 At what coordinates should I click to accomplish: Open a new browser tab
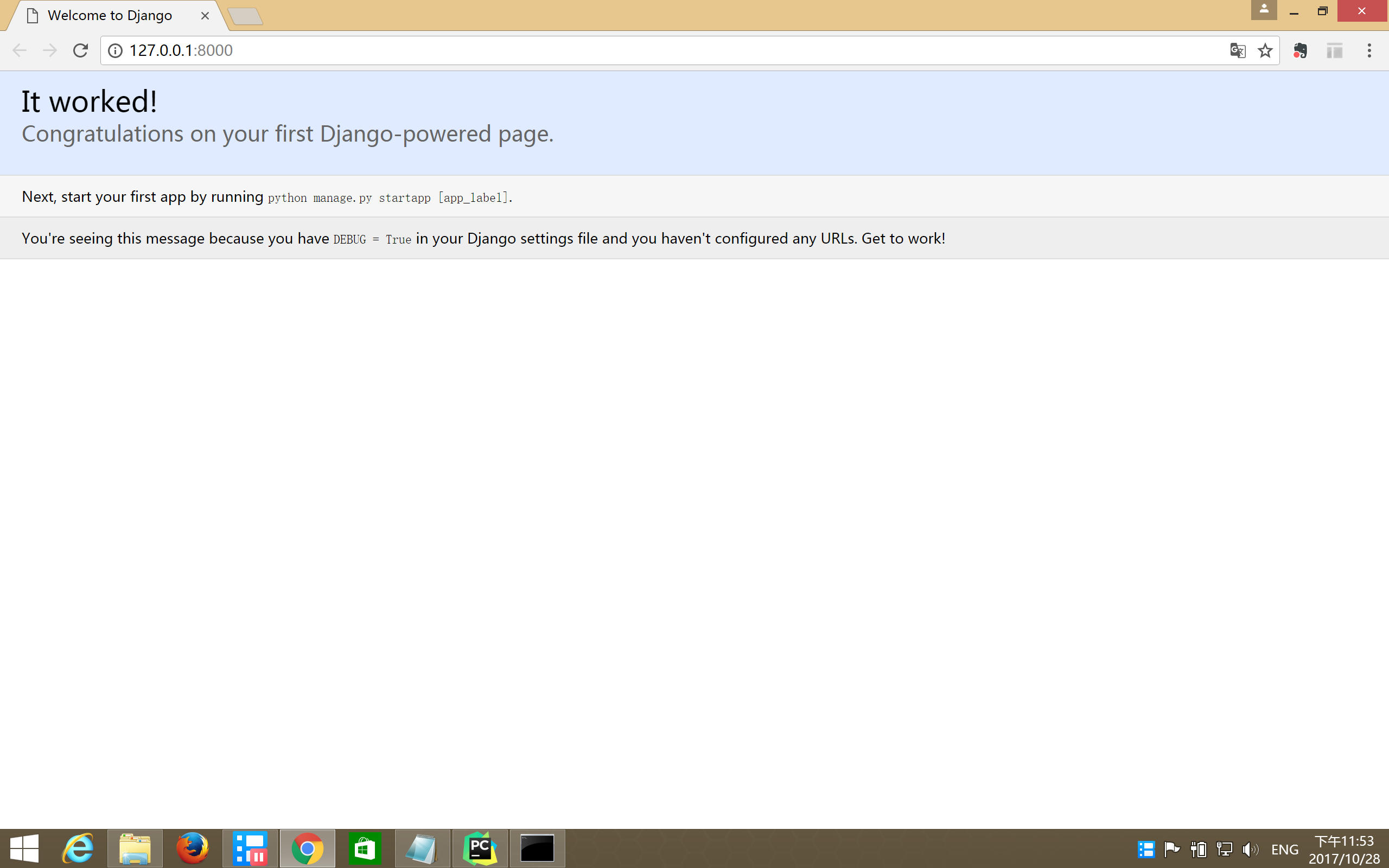click(x=246, y=17)
